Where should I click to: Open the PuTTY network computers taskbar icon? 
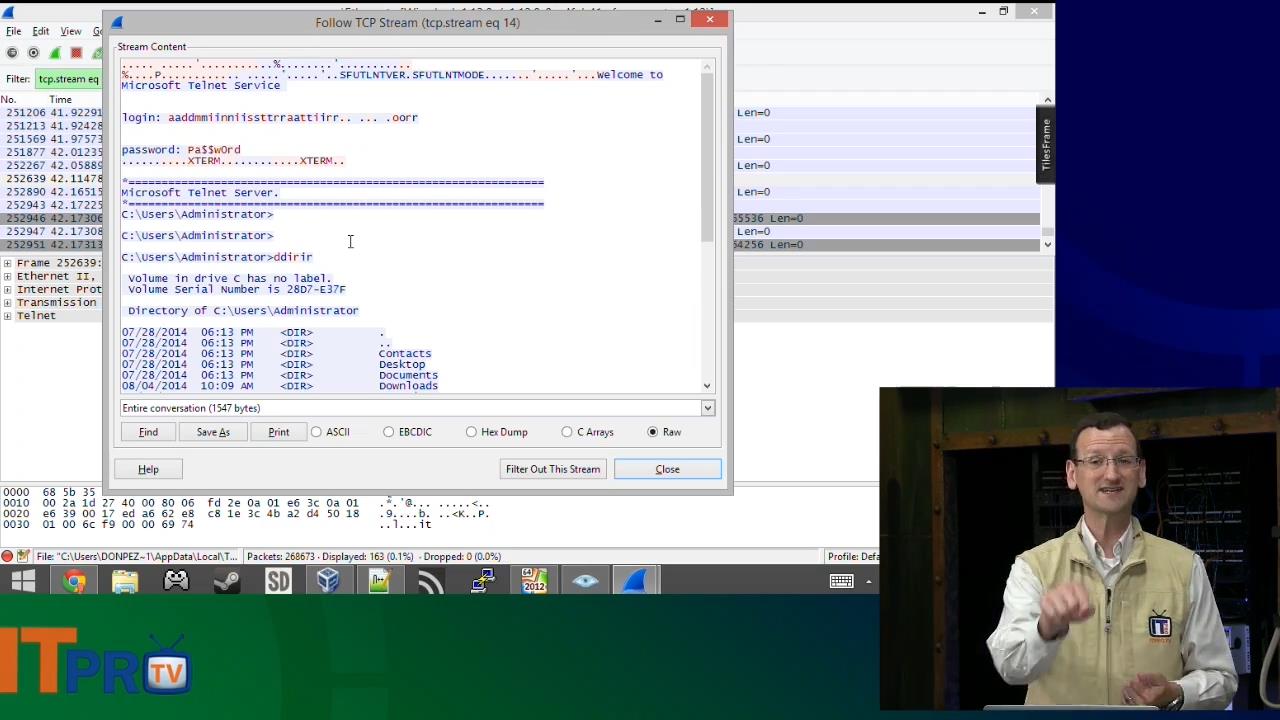pyautogui.click(x=483, y=581)
